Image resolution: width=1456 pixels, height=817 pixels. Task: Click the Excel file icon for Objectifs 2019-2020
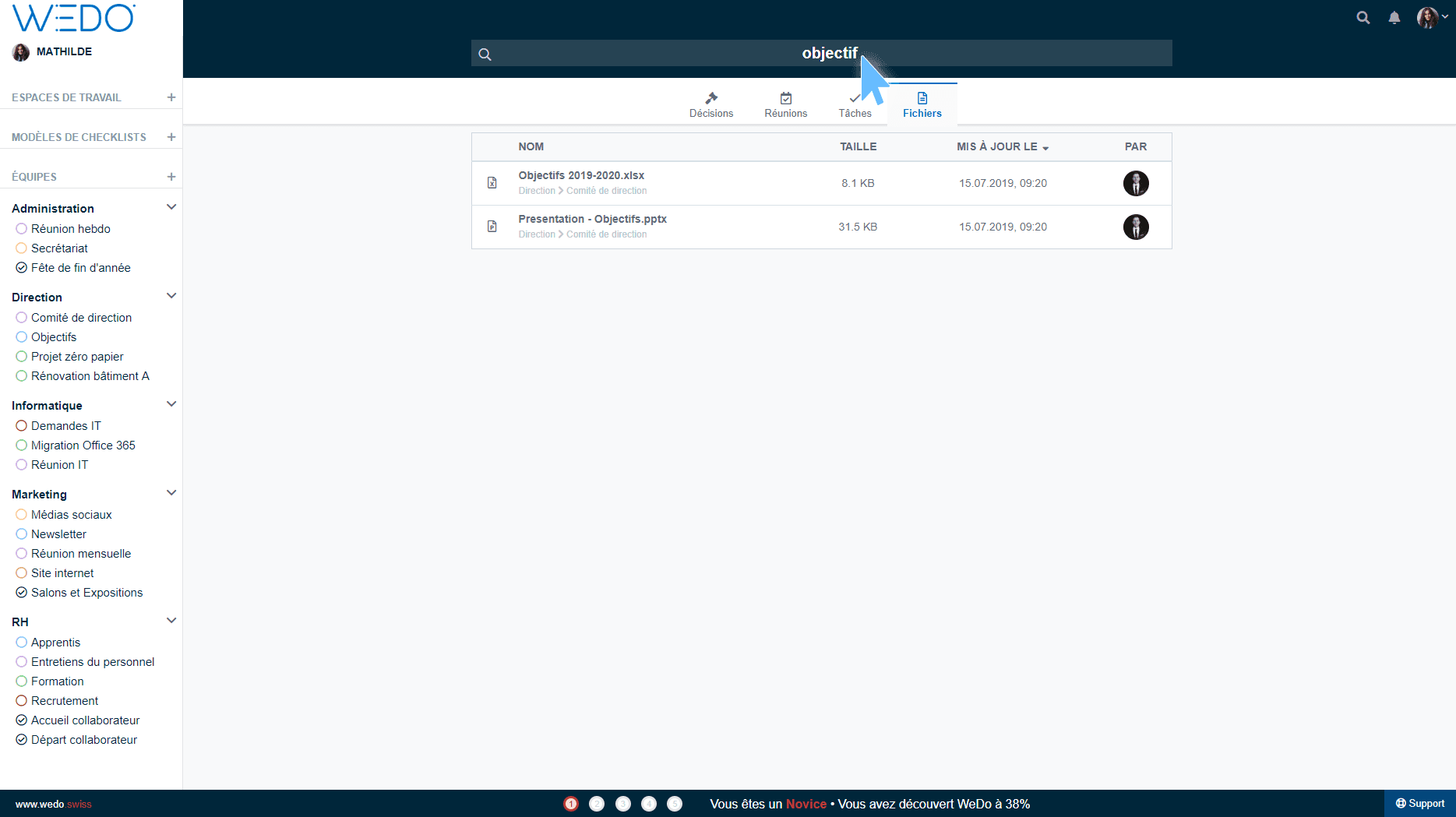tap(492, 183)
